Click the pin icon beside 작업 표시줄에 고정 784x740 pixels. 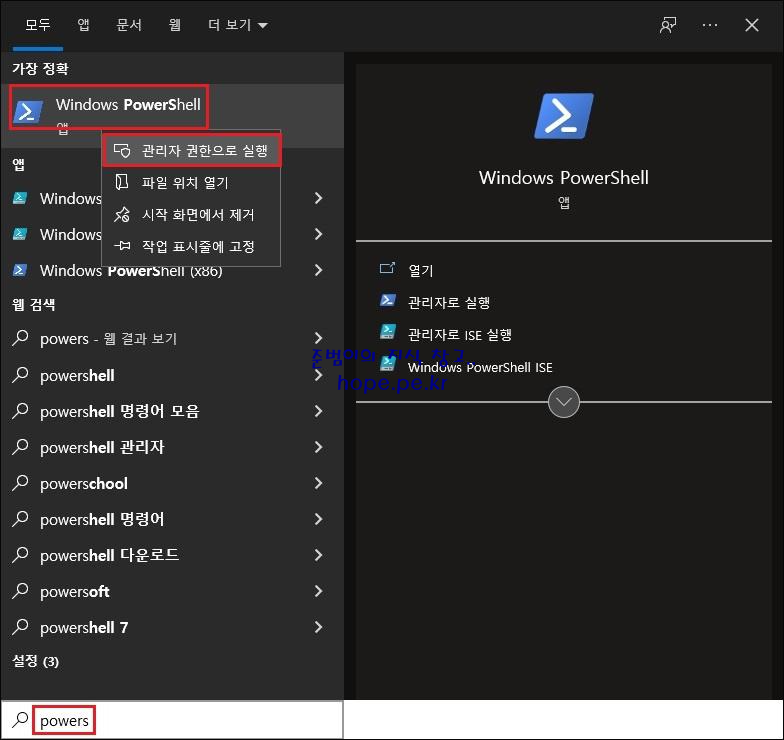pyautogui.click(x=122, y=246)
